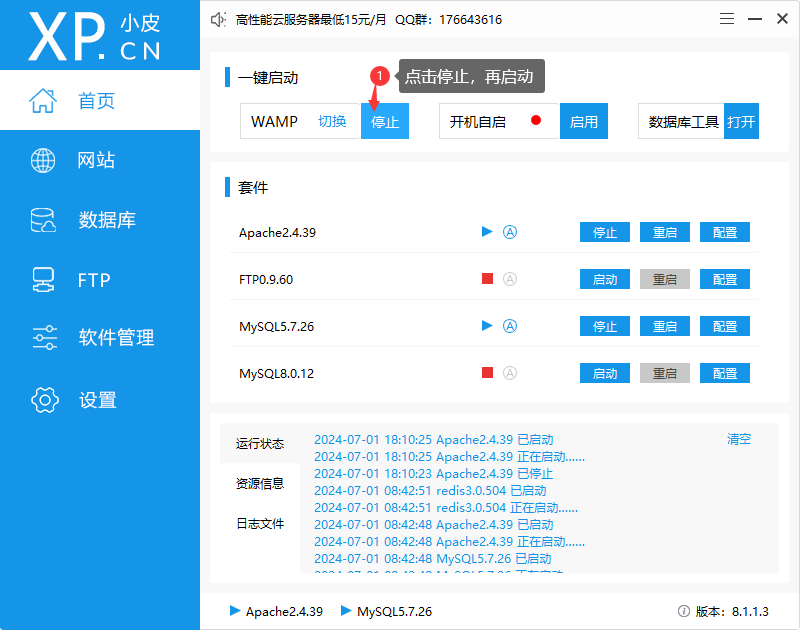Click FTP0.9.60 red stopped icon
Screen dimensions: 800x630
487,279
